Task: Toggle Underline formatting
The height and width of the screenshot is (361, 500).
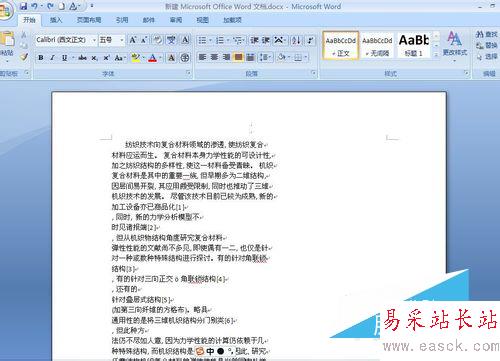Action: 64,58
